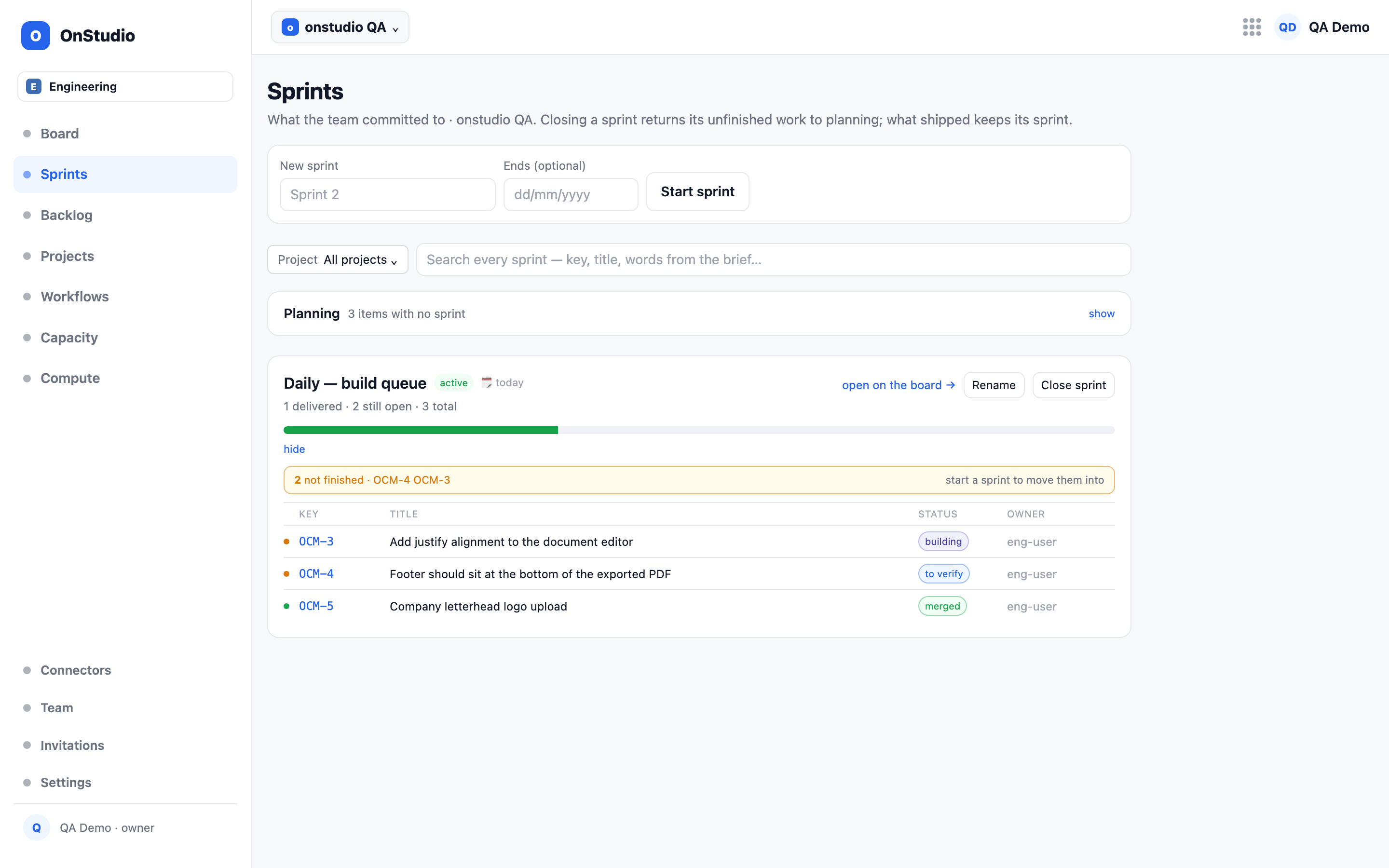The image size is (1389, 868).
Task: Follow the open on the board link
Action: click(x=898, y=385)
